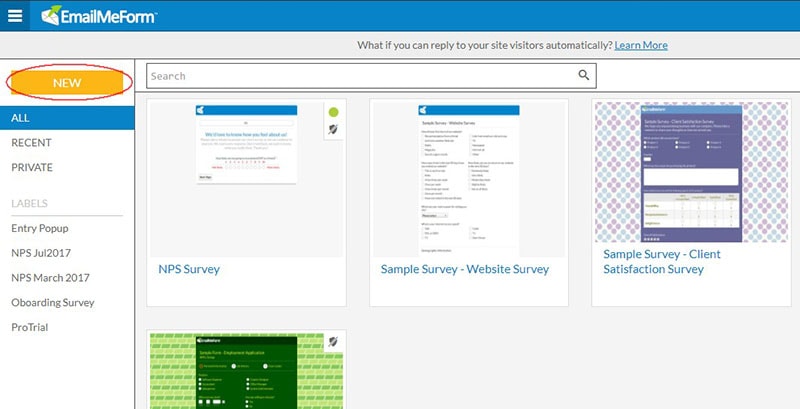Click the search magnifier icon
800x409 pixels.
point(584,75)
